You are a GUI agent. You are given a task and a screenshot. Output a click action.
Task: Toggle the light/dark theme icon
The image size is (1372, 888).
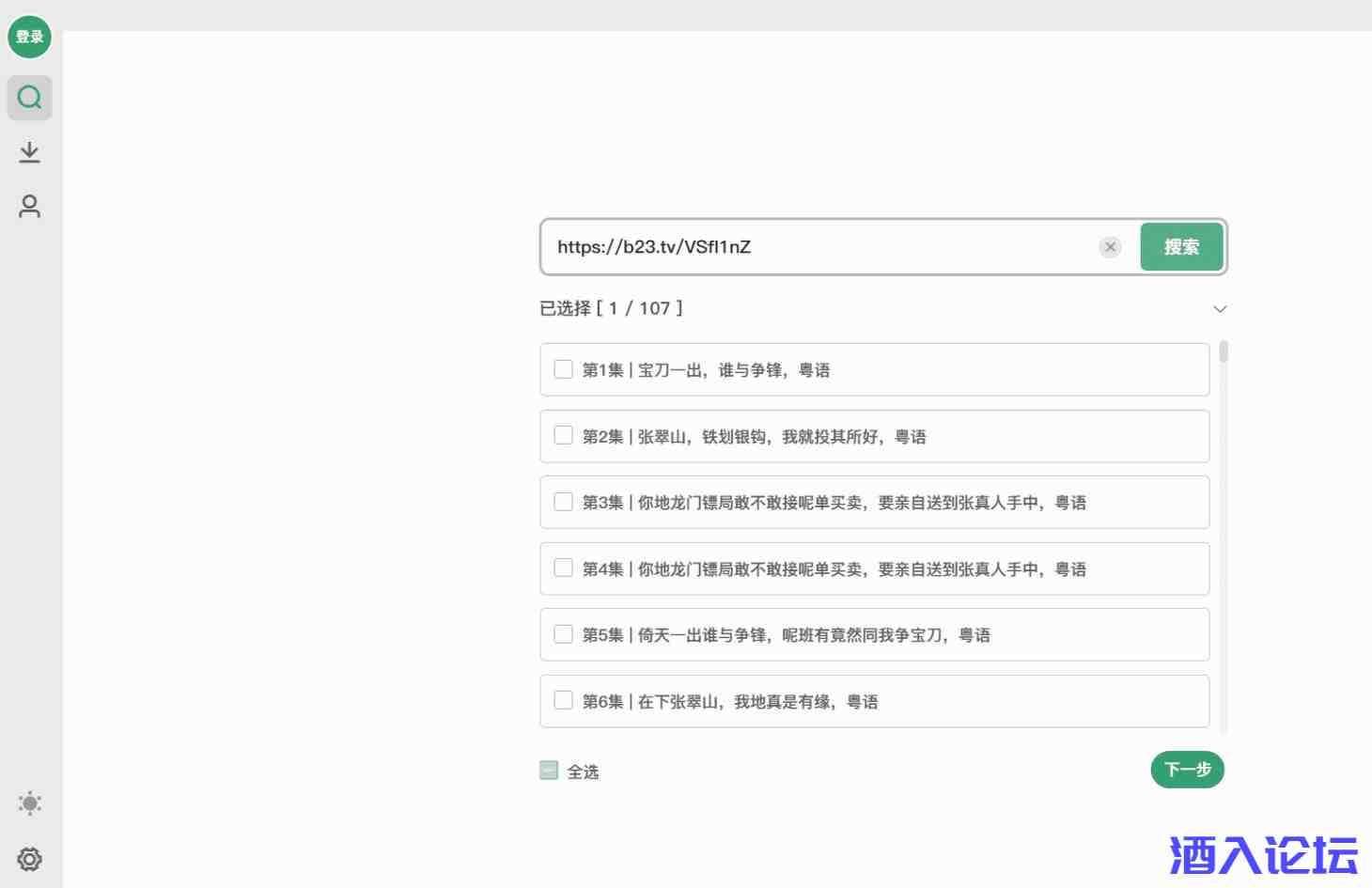[29, 803]
